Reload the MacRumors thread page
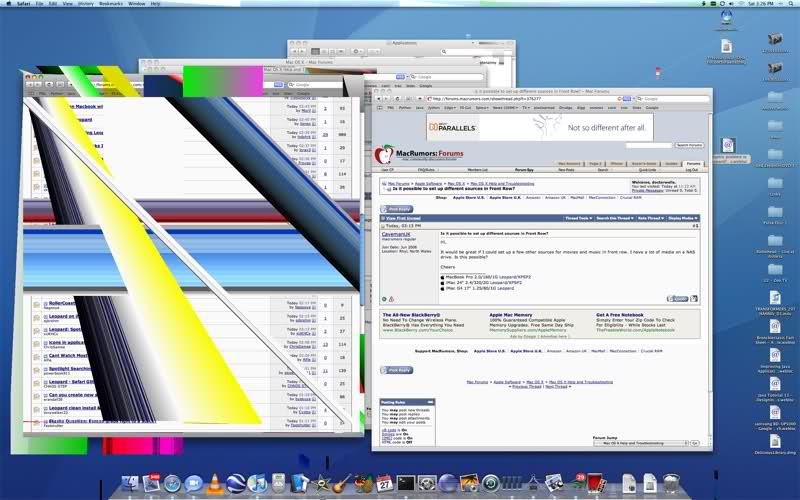The image size is (800, 500). tap(397, 99)
